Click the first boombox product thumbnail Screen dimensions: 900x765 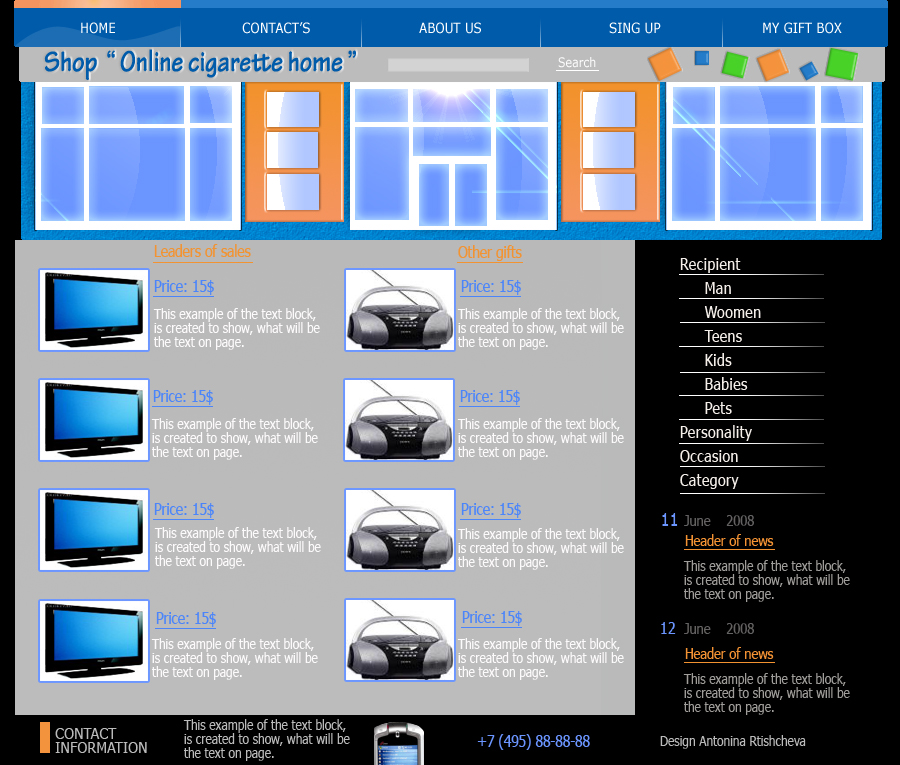pyautogui.click(x=399, y=310)
